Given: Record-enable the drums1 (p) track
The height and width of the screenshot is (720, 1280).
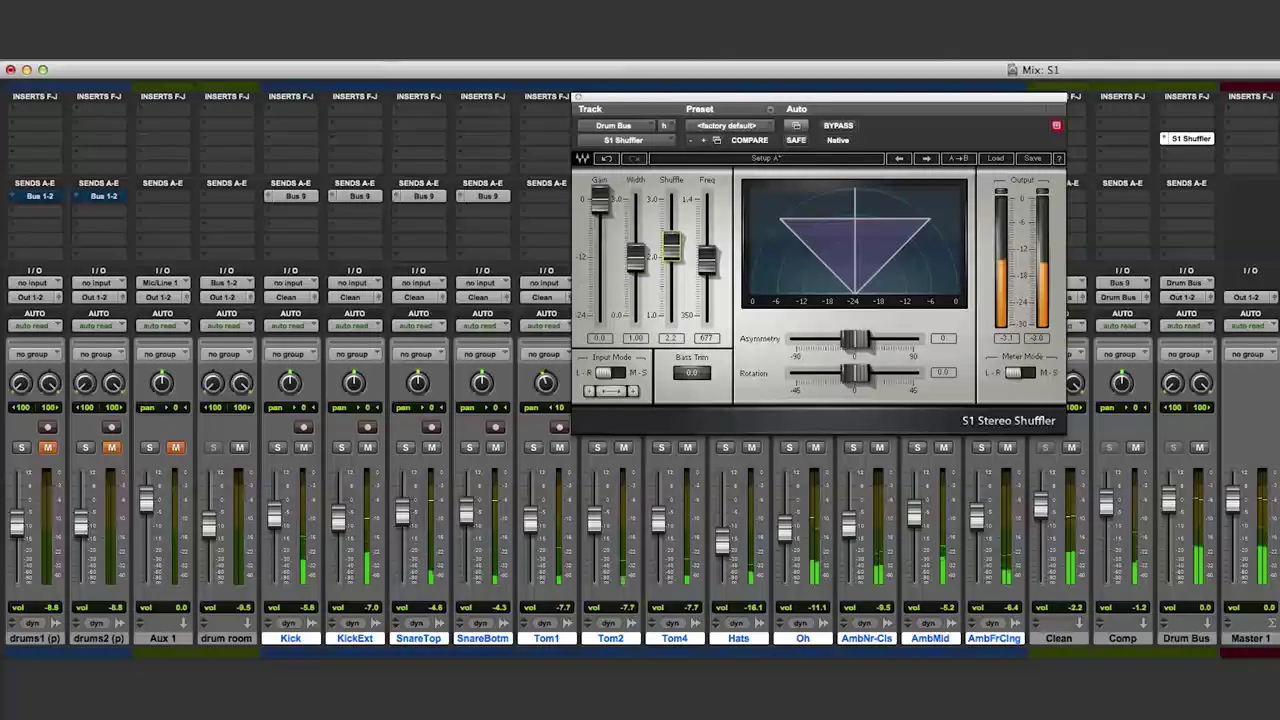Looking at the screenshot, I should coord(47,428).
